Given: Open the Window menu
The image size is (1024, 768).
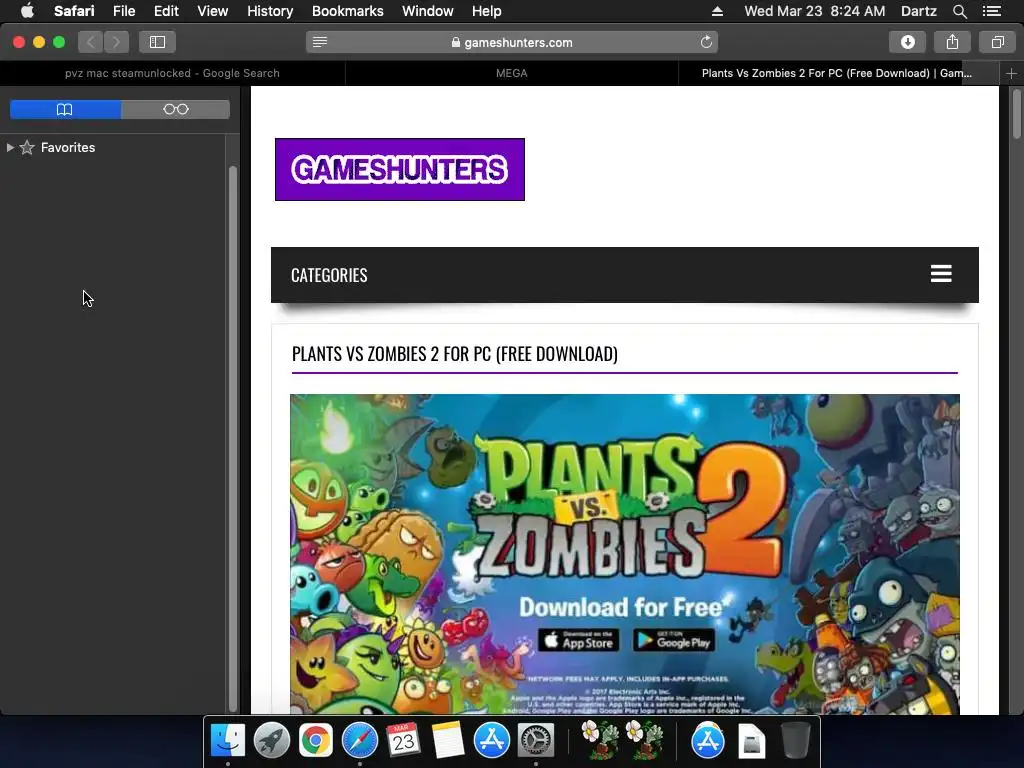Looking at the screenshot, I should pos(427,11).
